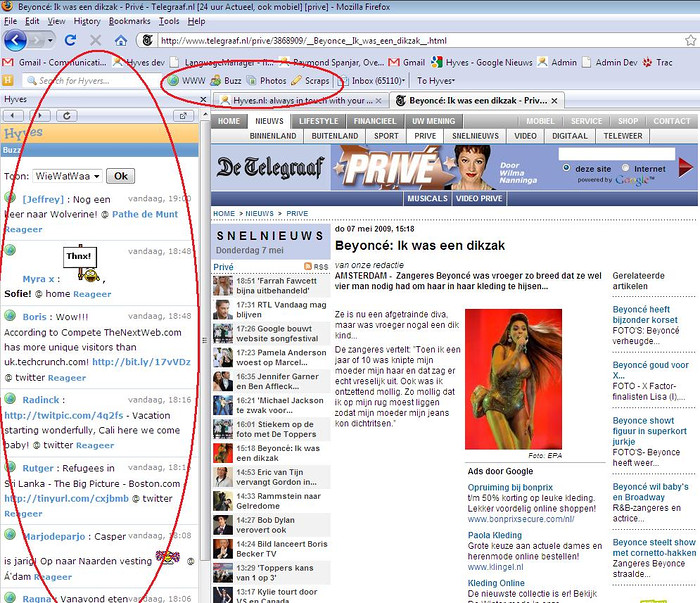Pop out the Hyves sidebar panel
The width and height of the screenshot is (700, 603).
click(x=184, y=116)
